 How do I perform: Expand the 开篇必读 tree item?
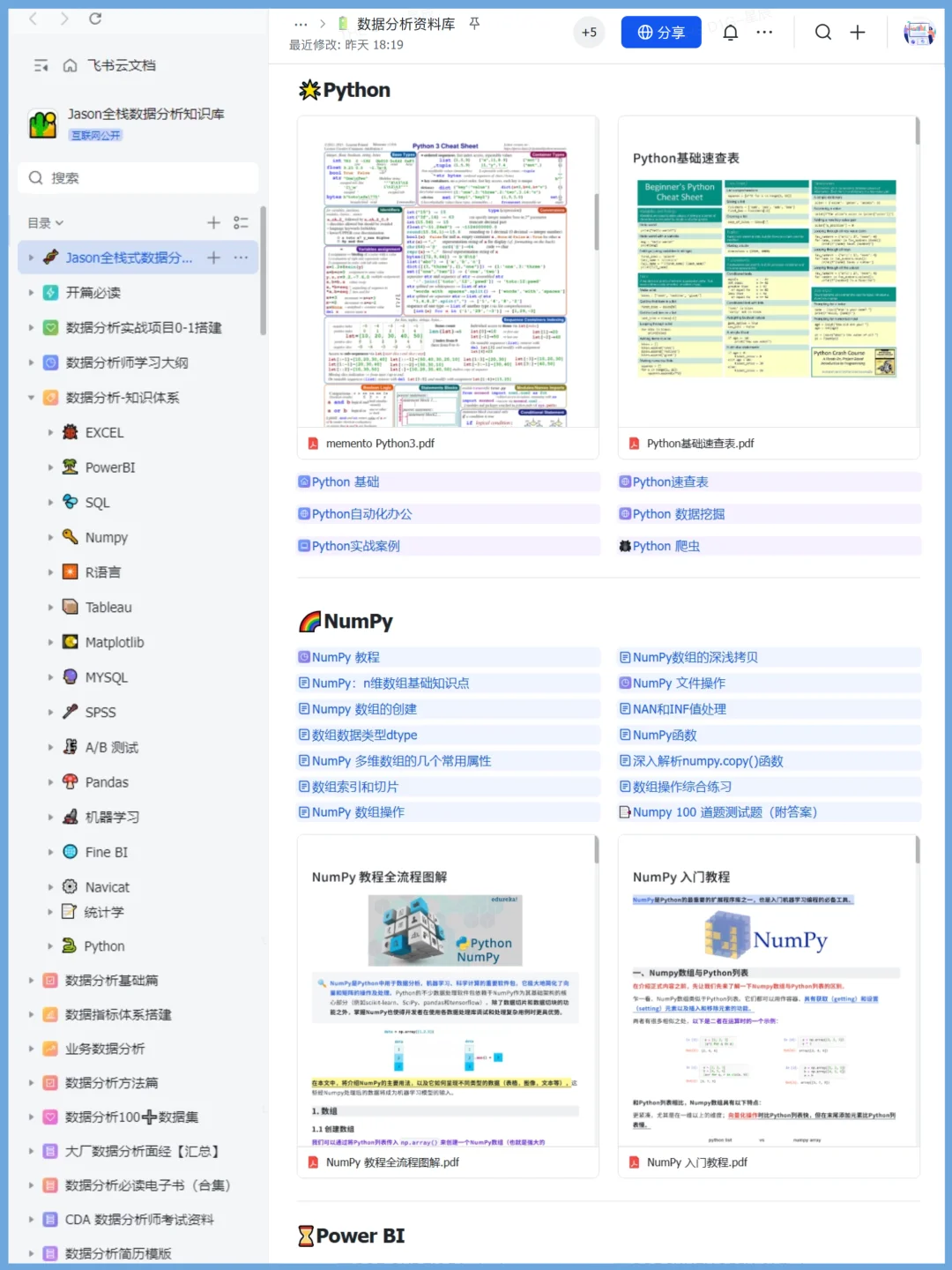(31, 293)
